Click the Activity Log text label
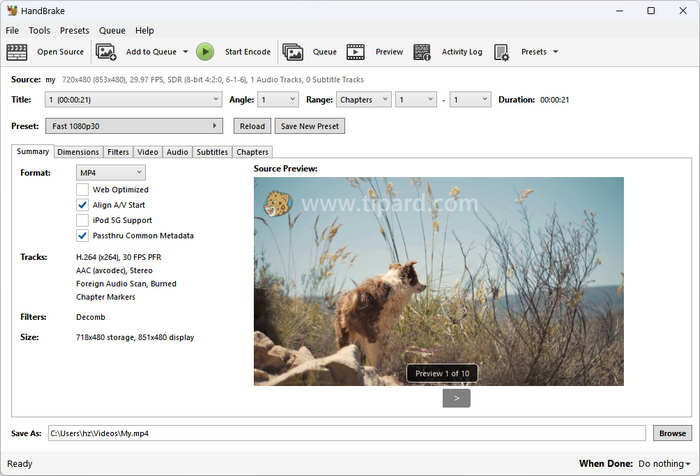700x476 pixels. click(x=462, y=52)
